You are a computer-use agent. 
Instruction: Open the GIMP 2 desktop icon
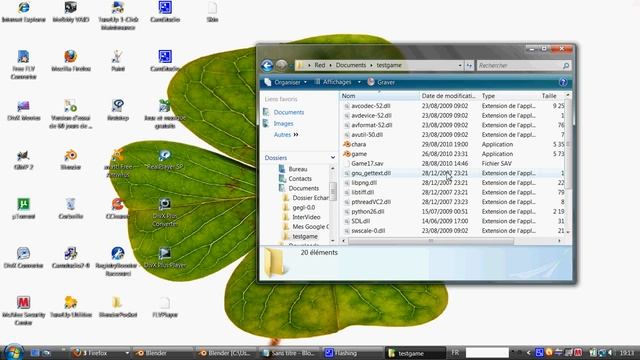pos(23,159)
